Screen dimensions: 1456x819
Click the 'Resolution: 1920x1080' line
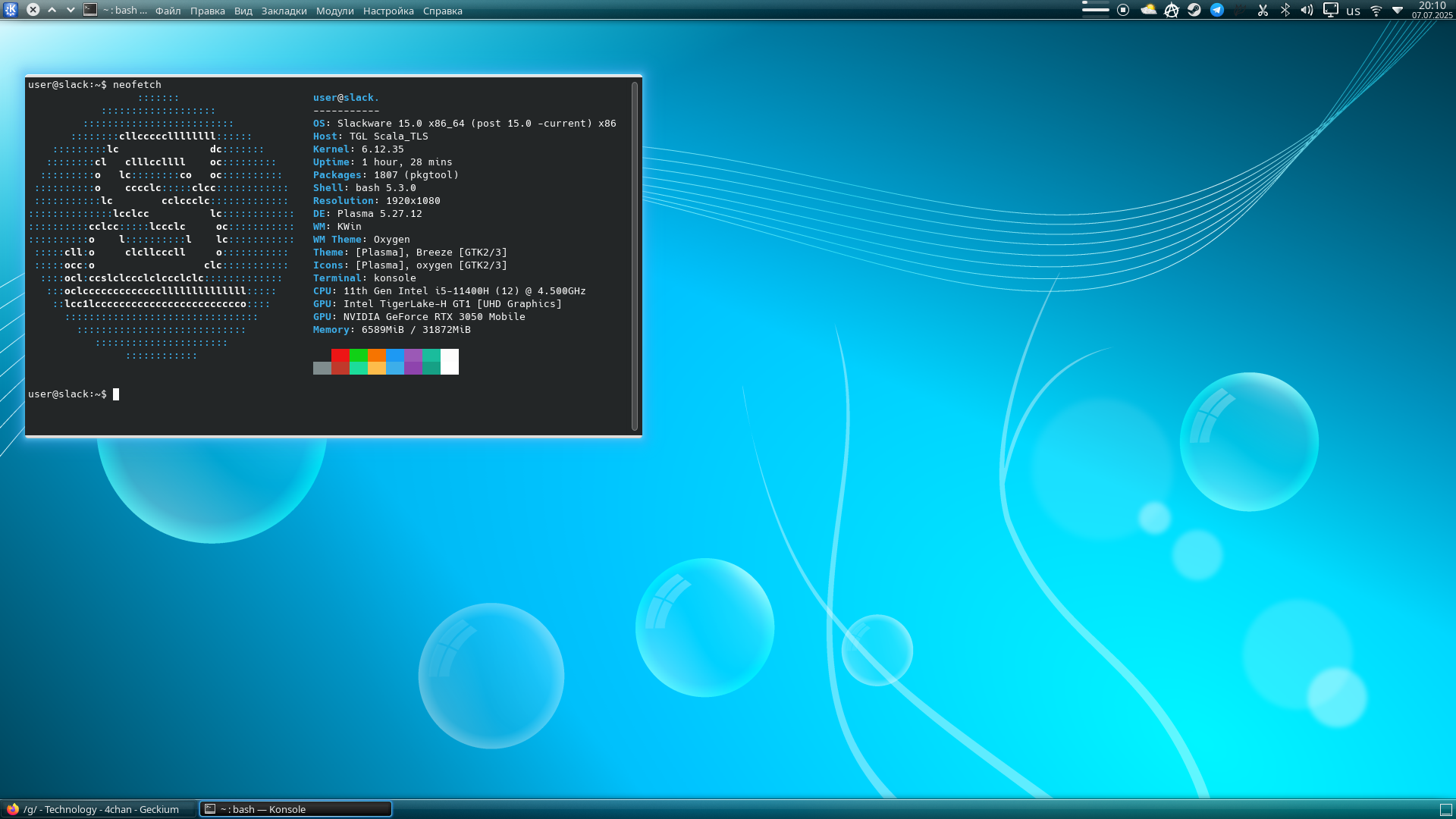coord(377,201)
